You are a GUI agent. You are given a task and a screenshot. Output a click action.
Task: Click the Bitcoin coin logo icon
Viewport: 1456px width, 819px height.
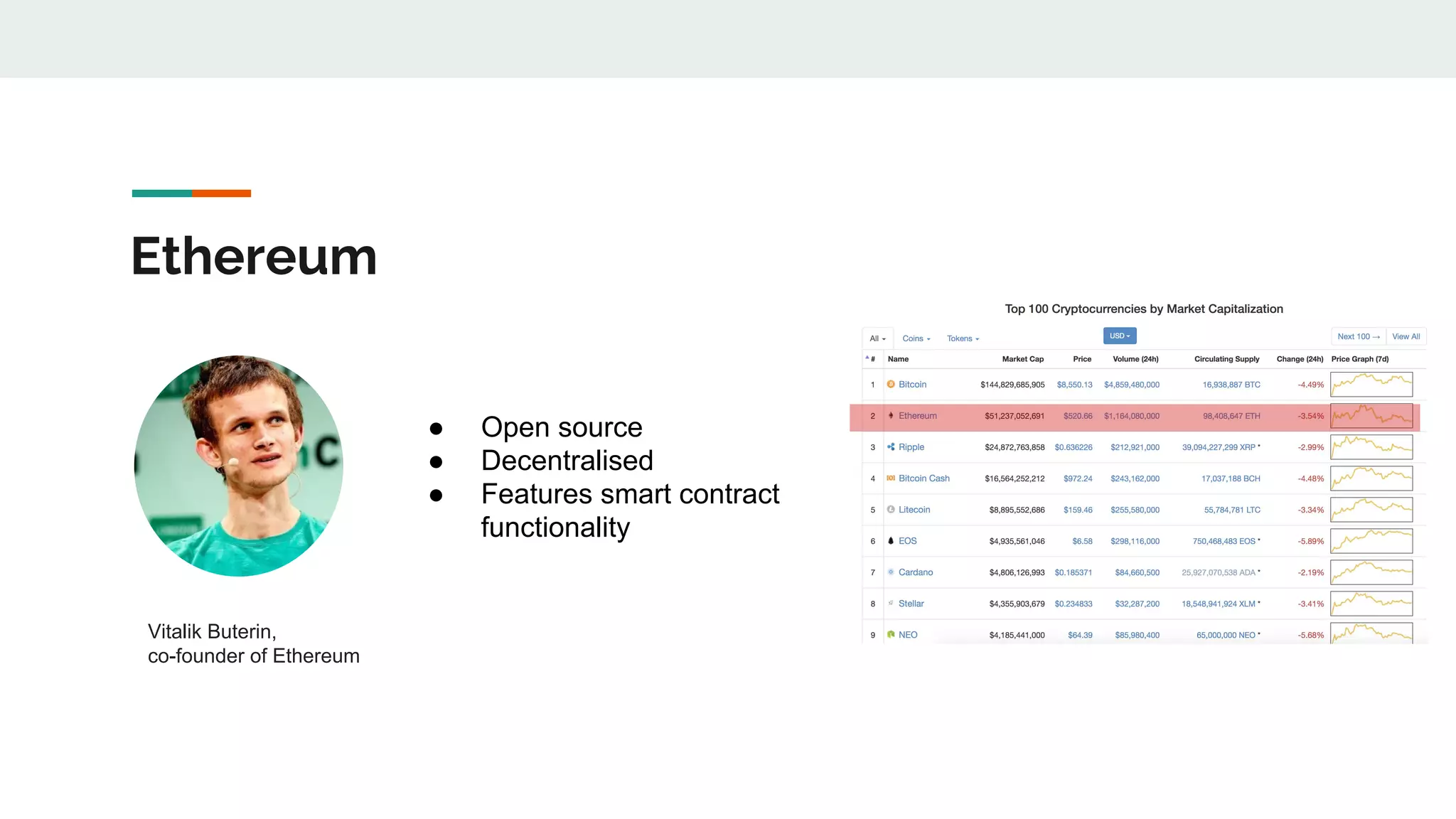click(x=891, y=385)
